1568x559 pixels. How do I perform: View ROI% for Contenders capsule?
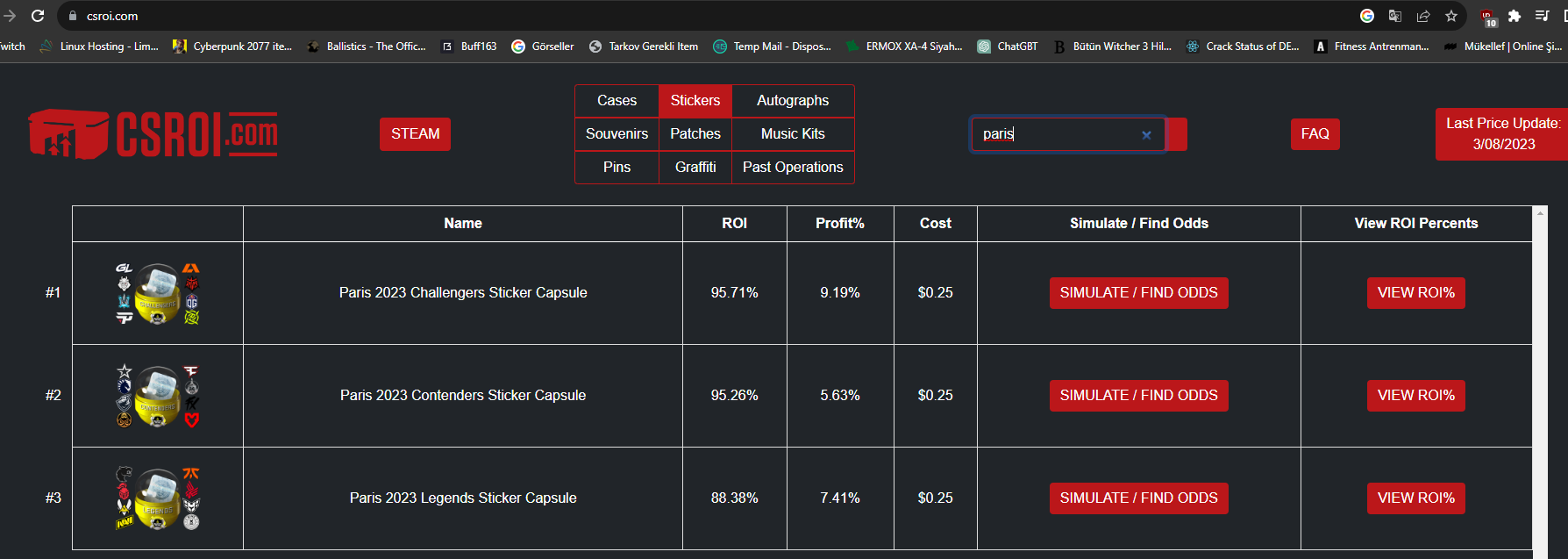click(x=1415, y=396)
